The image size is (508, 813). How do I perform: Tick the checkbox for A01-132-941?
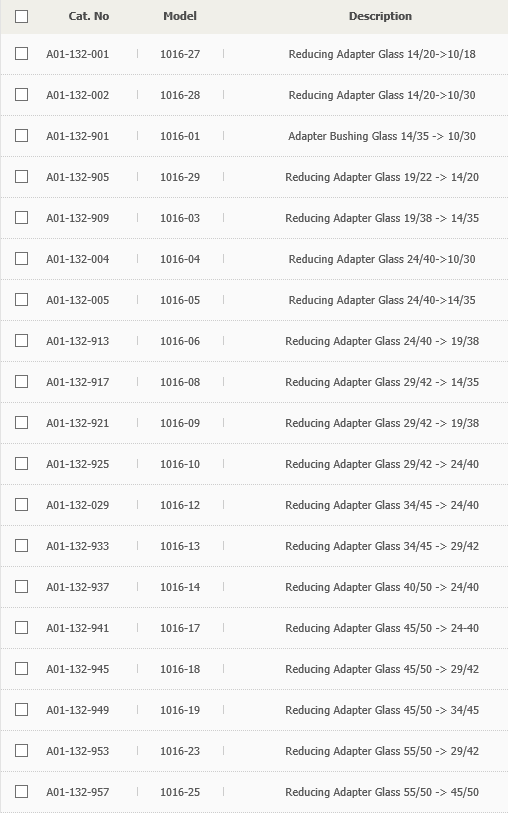(21, 627)
